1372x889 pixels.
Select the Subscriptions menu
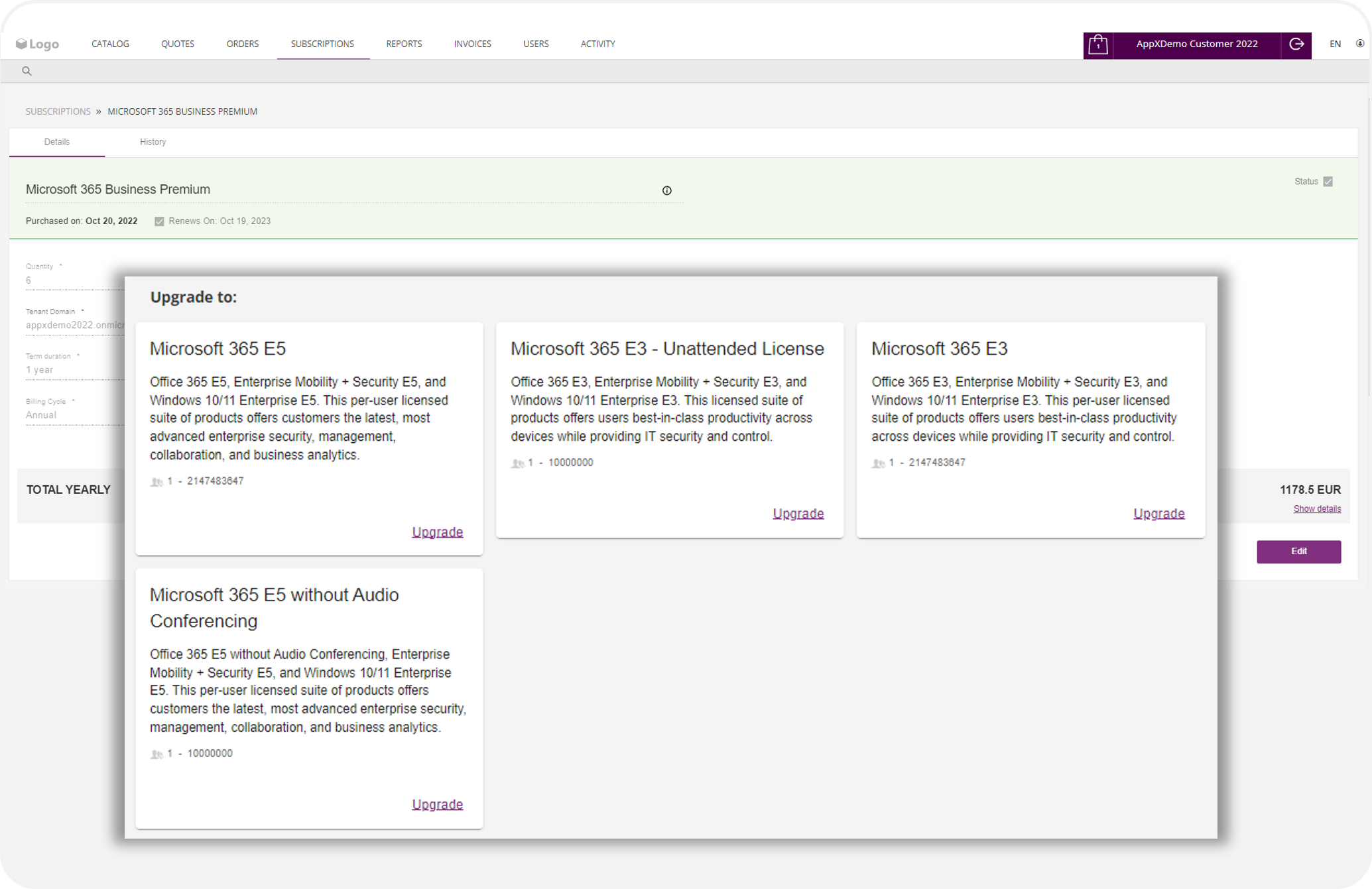point(322,44)
